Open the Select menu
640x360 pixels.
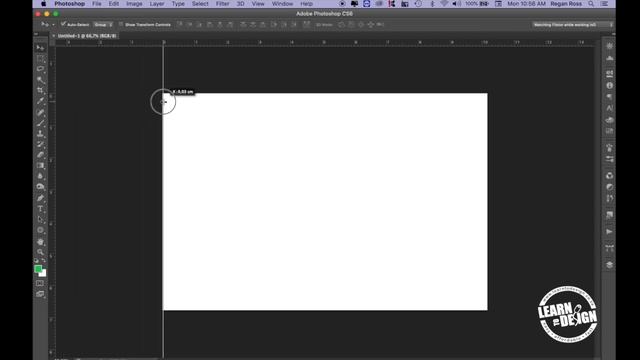200,4
